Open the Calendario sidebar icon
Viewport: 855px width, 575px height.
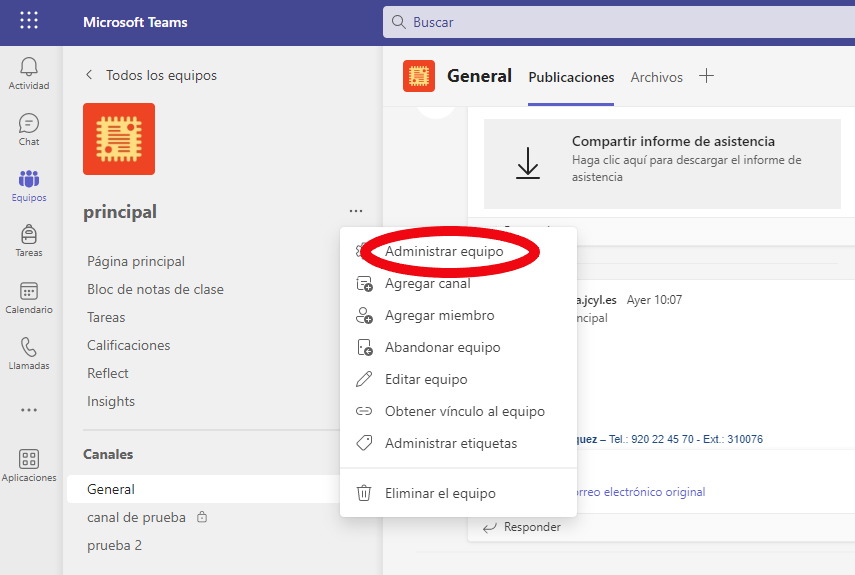point(29,291)
